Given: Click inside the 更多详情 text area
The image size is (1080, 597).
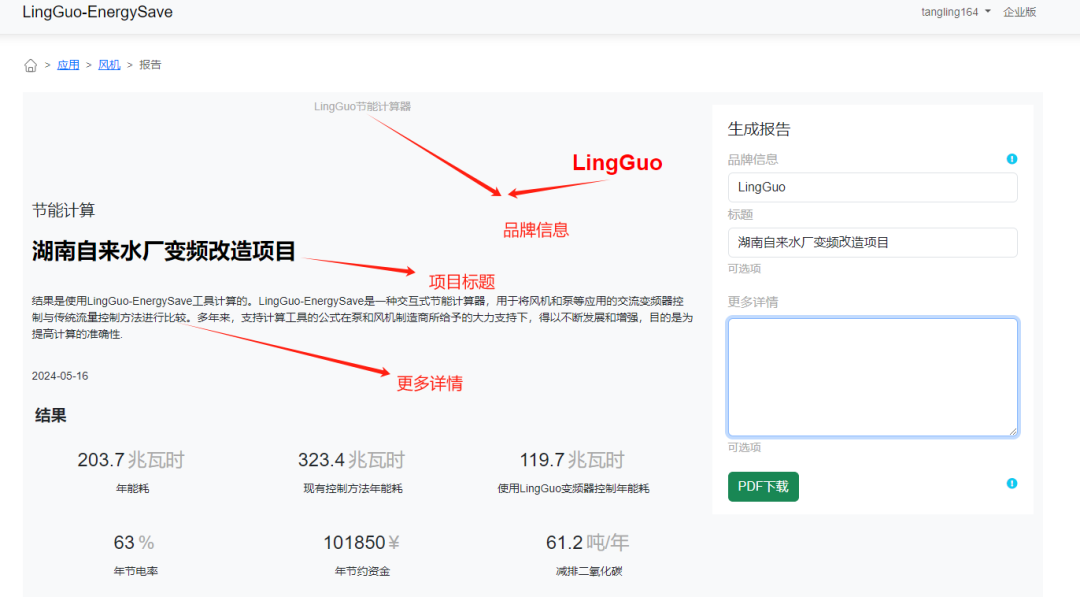Looking at the screenshot, I should 873,377.
